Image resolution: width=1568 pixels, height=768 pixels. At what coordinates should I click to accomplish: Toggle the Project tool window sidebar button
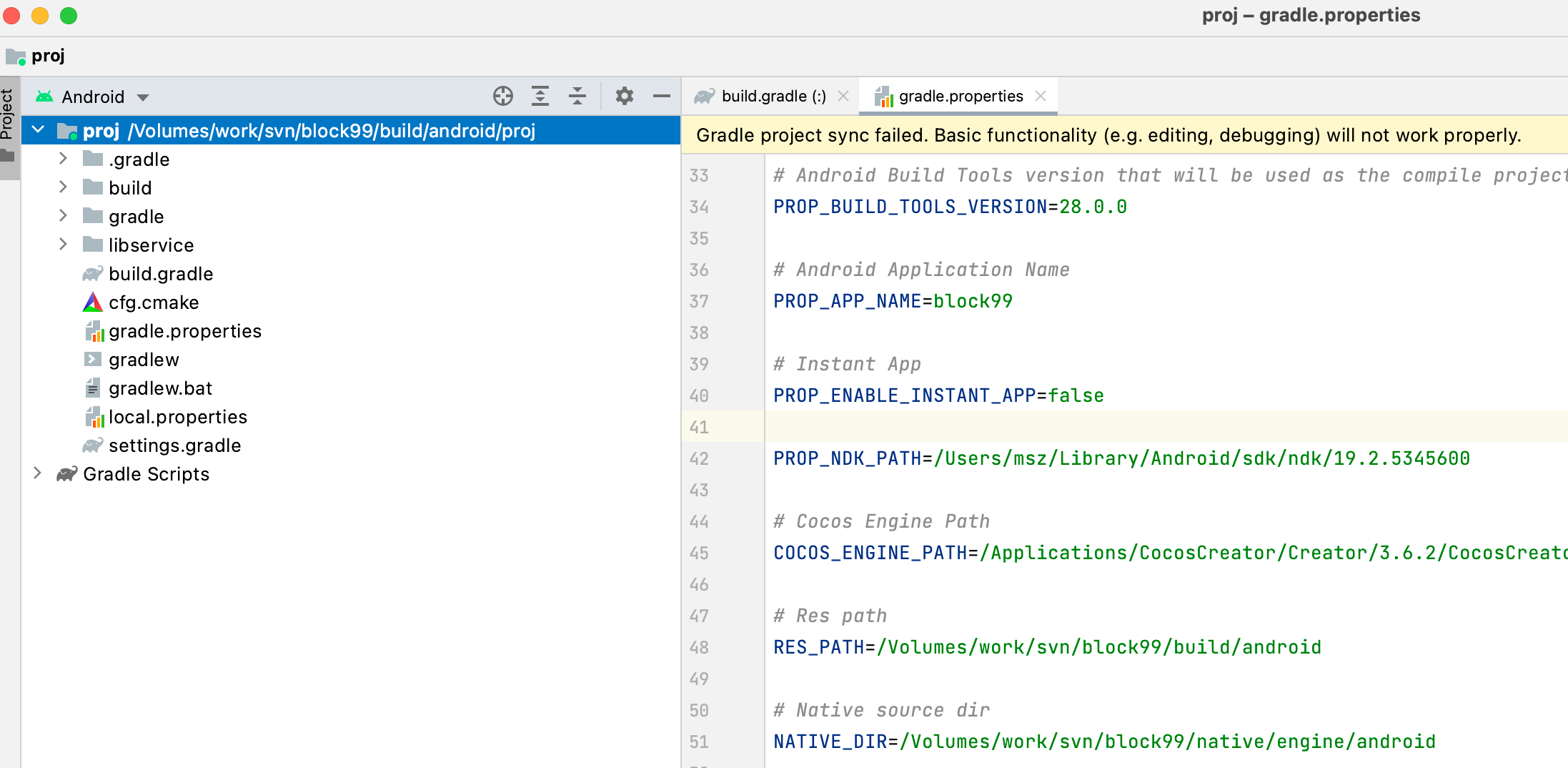click(x=8, y=114)
